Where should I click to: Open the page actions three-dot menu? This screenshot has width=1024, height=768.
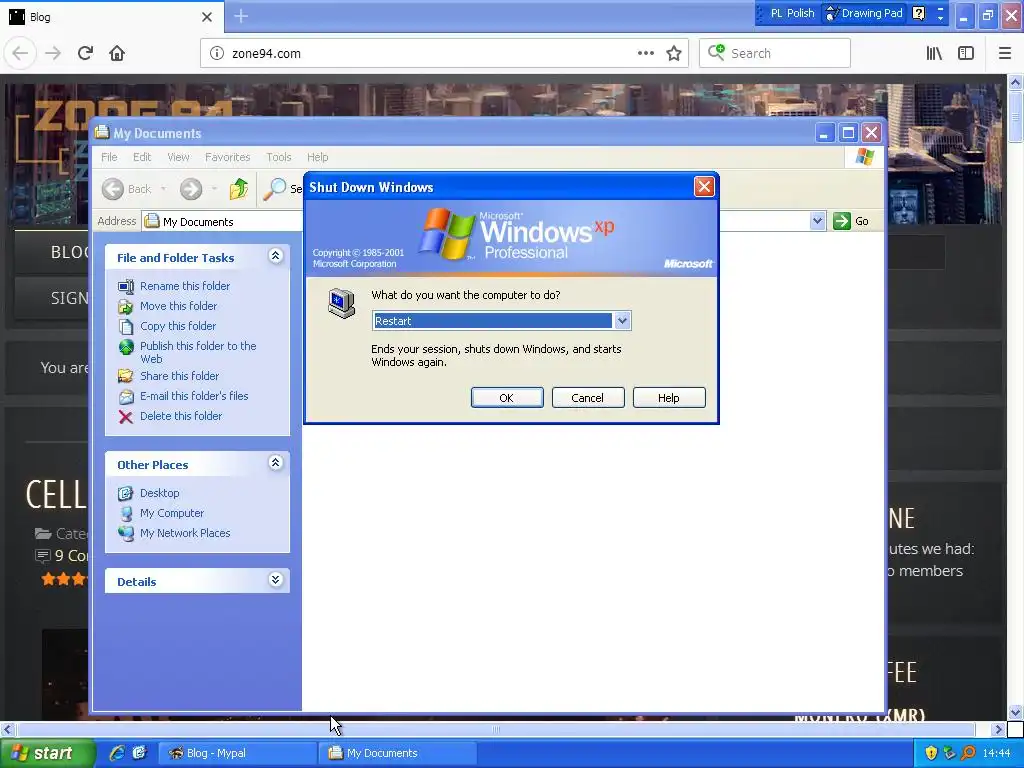point(645,53)
